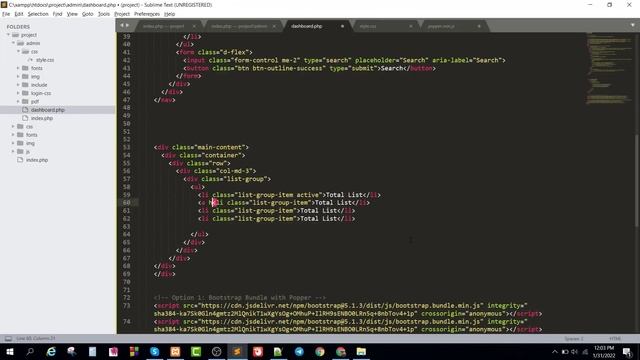Expand the login-css folder

point(18,93)
